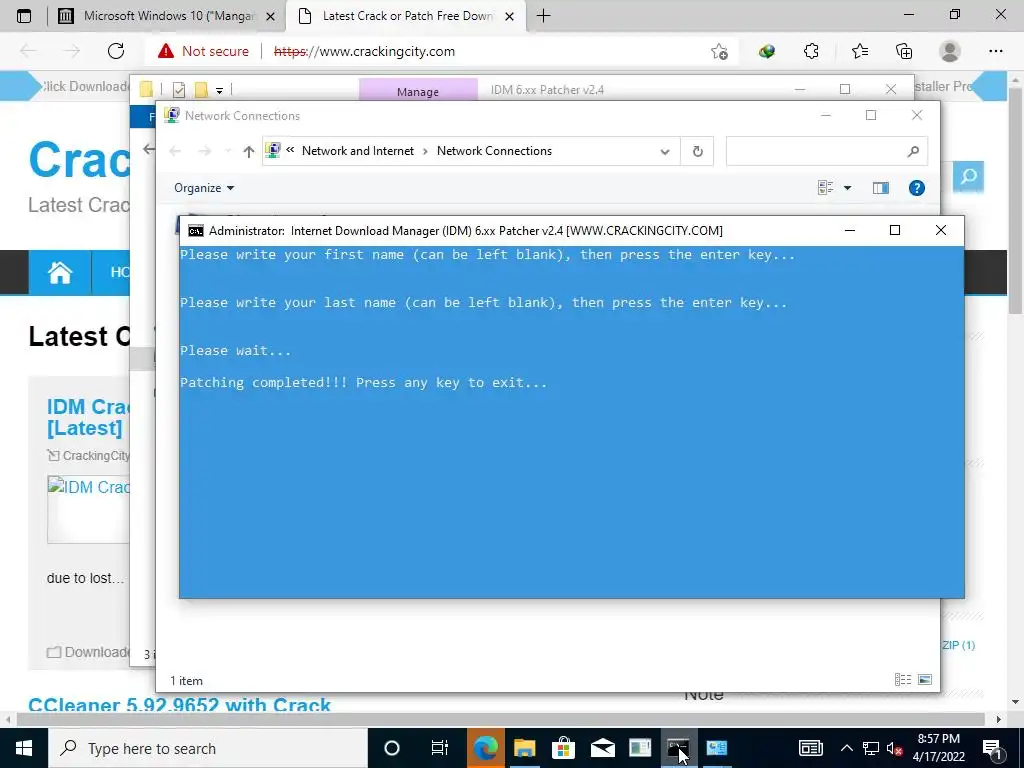The image size is (1024, 768).
Task: Open Edge Collections icon
Action: (904, 51)
